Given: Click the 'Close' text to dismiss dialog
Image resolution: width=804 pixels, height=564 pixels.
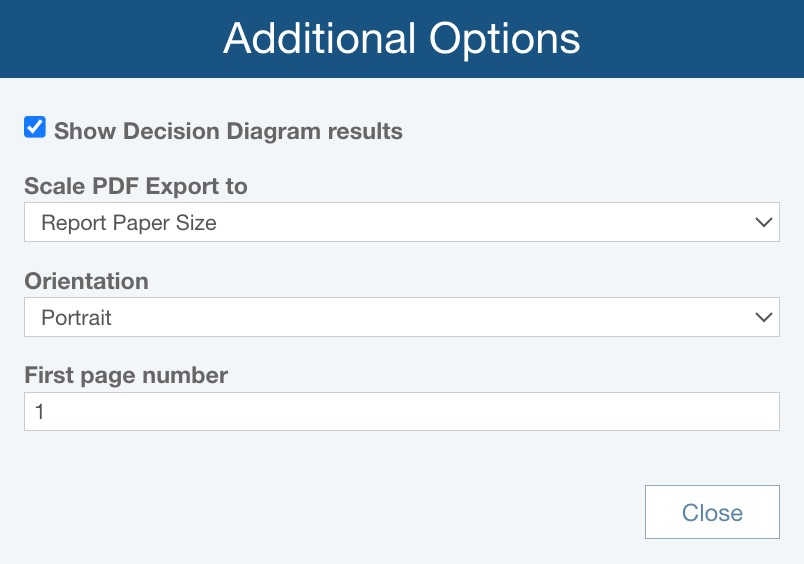Looking at the screenshot, I should 712,513.
